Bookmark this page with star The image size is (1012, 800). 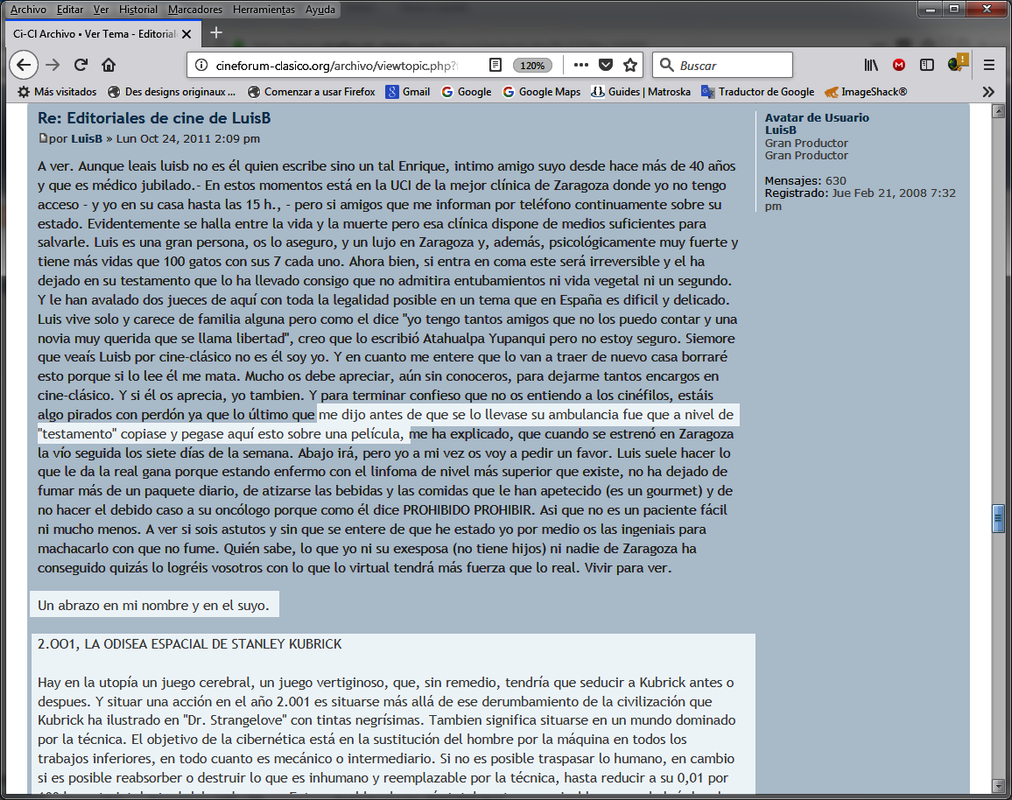(630, 65)
